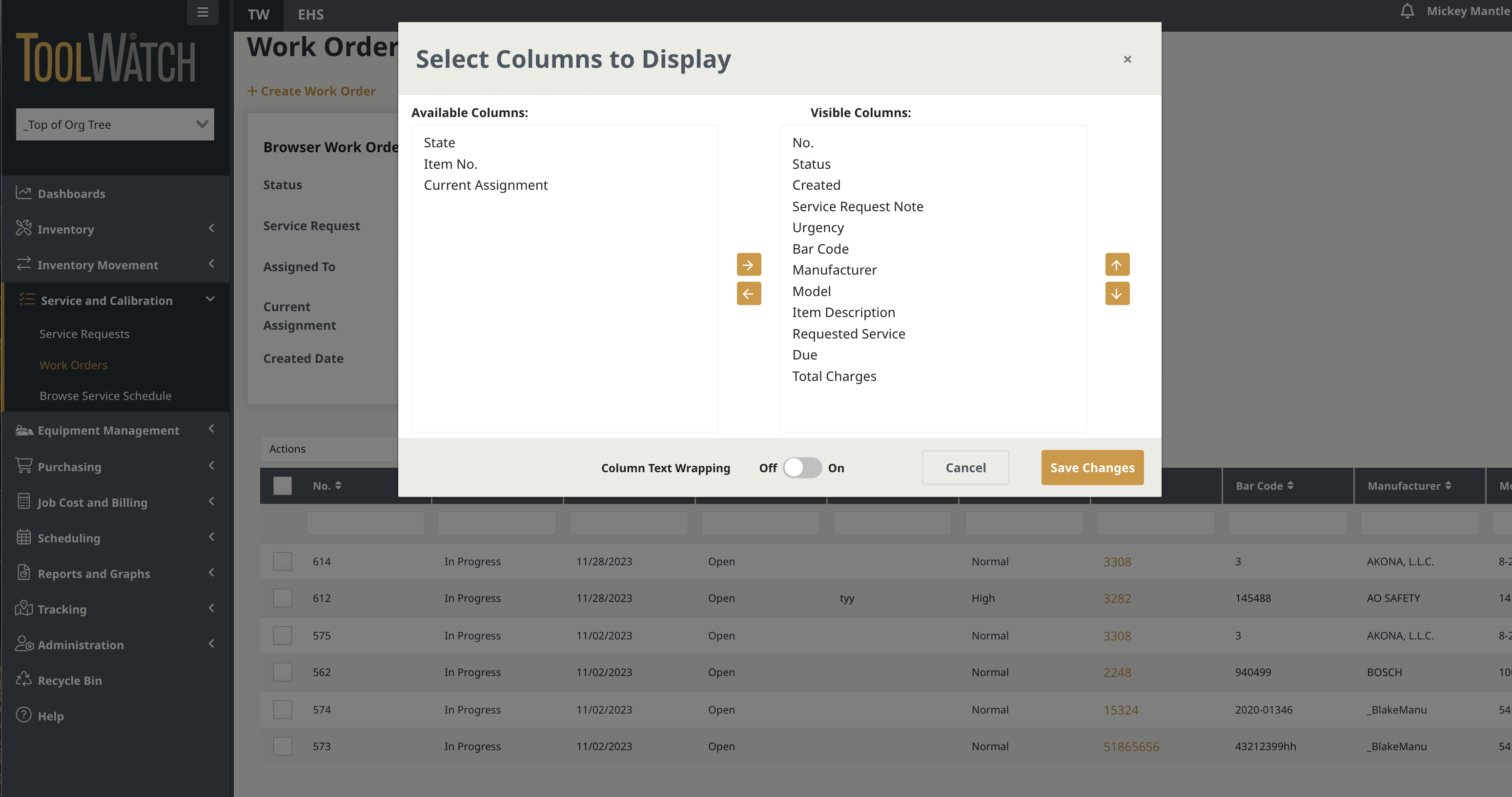The height and width of the screenshot is (797, 1512).
Task: Open Work Orders submenu item
Action: pos(73,365)
